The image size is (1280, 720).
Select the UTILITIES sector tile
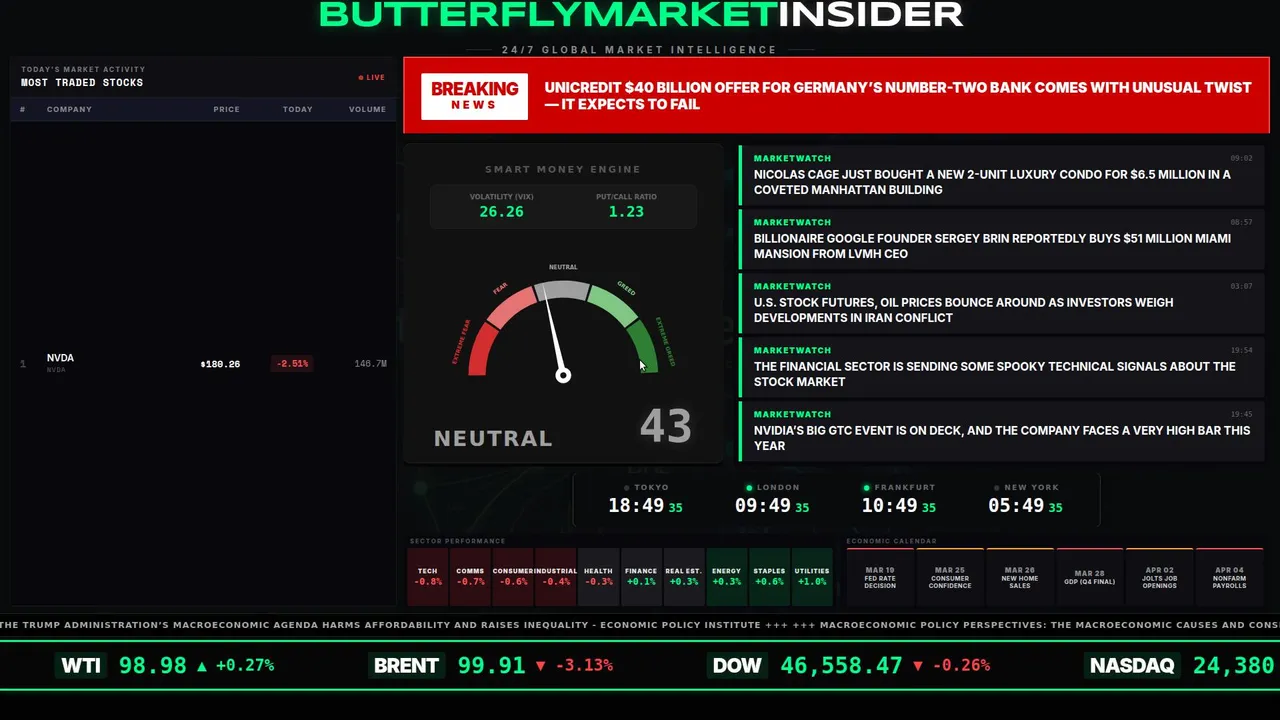click(x=812, y=577)
